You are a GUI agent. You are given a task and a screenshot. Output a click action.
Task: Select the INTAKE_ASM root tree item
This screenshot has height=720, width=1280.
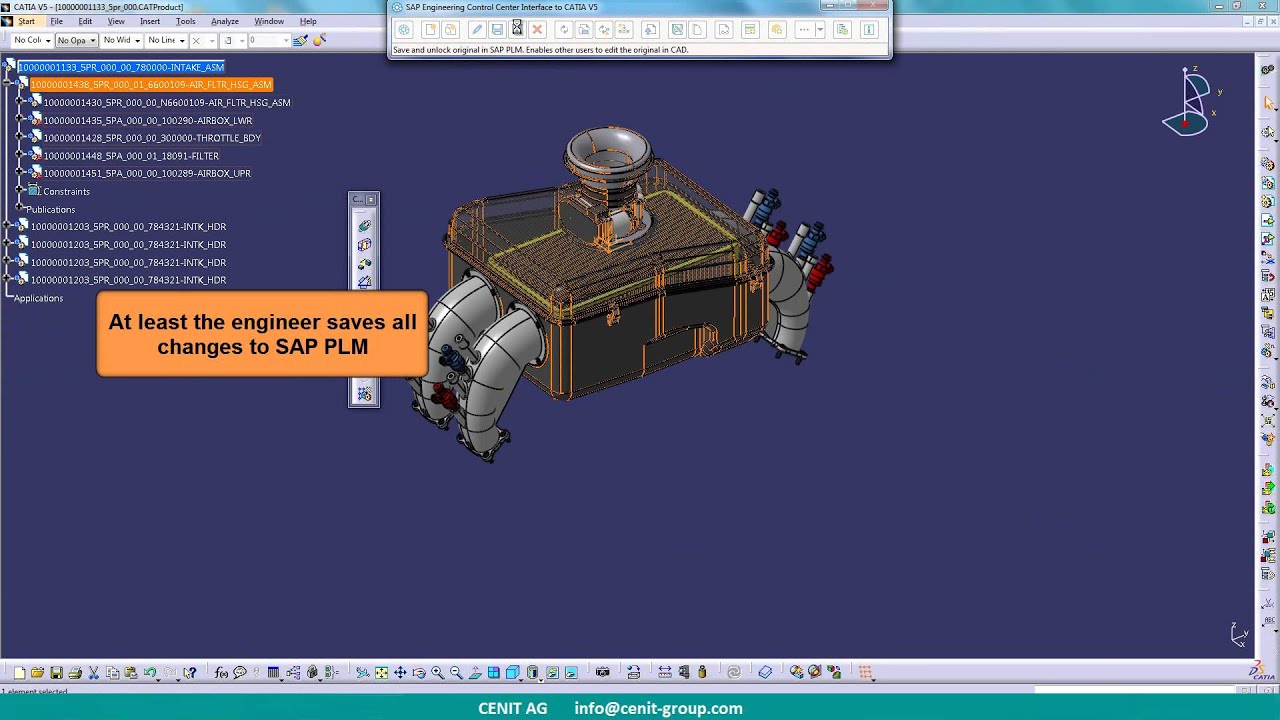[x=121, y=67]
